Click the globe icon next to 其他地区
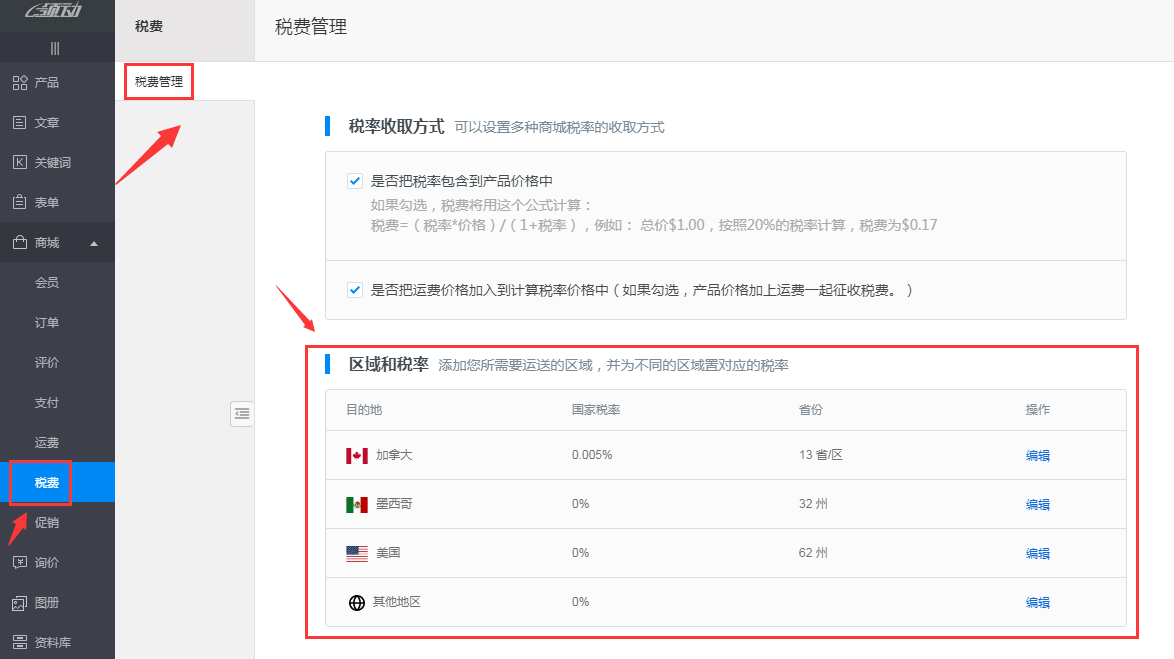Screen dimensions: 1174x659 coord(356,602)
